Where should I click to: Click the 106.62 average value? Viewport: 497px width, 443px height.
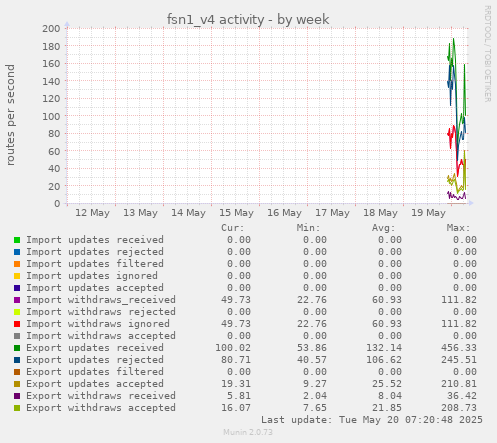click(x=384, y=360)
